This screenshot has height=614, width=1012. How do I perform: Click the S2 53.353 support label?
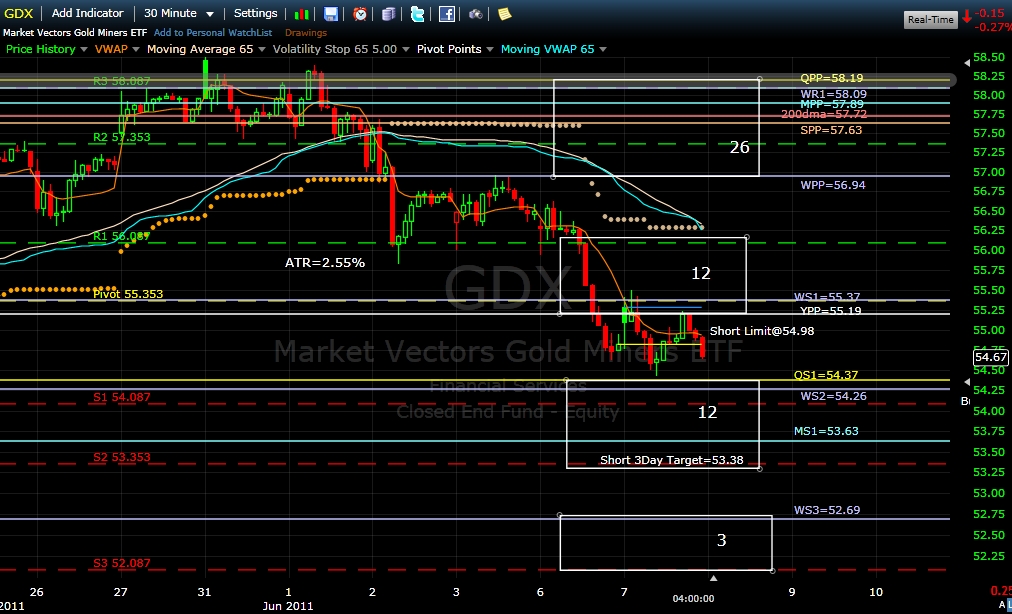pos(121,457)
